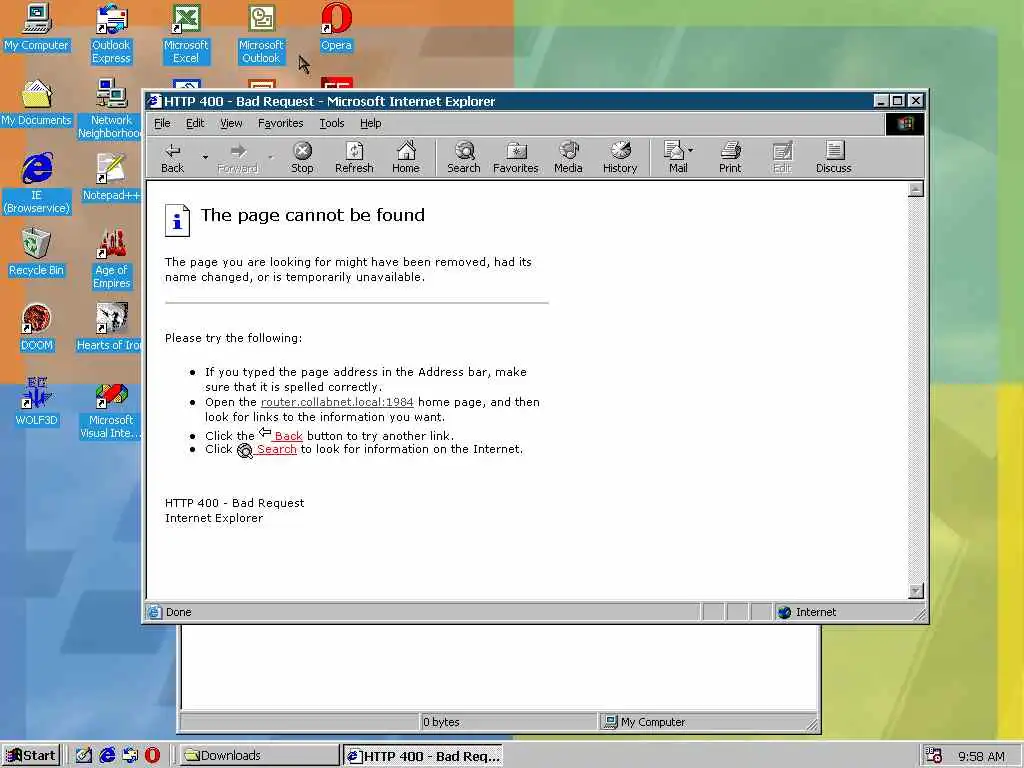Select WOLF3D desktop shortcut
1024x768 pixels.
pyautogui.click(x=37, y=403)
